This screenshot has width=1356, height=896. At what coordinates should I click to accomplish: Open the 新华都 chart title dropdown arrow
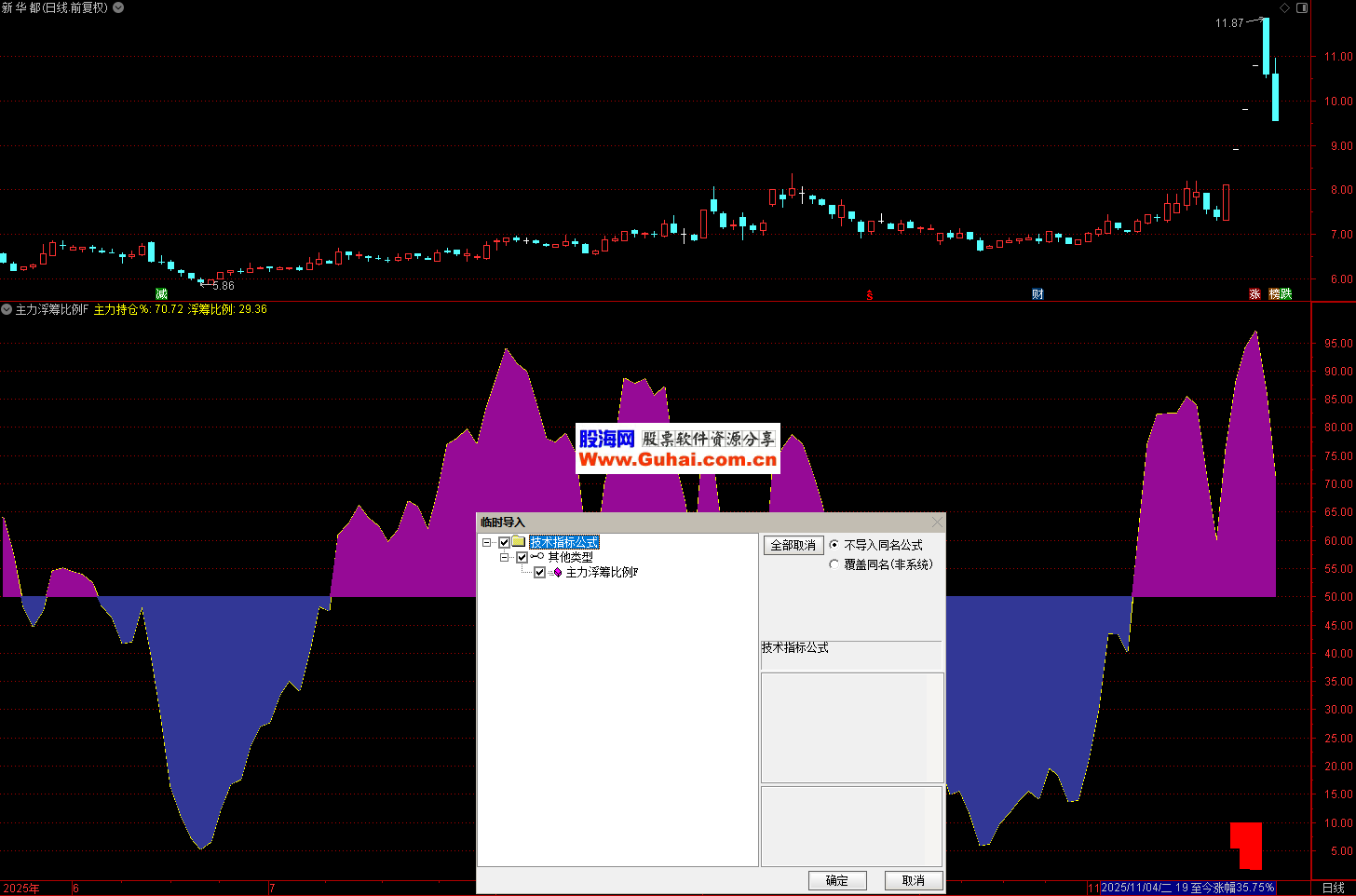click(118, 7)
